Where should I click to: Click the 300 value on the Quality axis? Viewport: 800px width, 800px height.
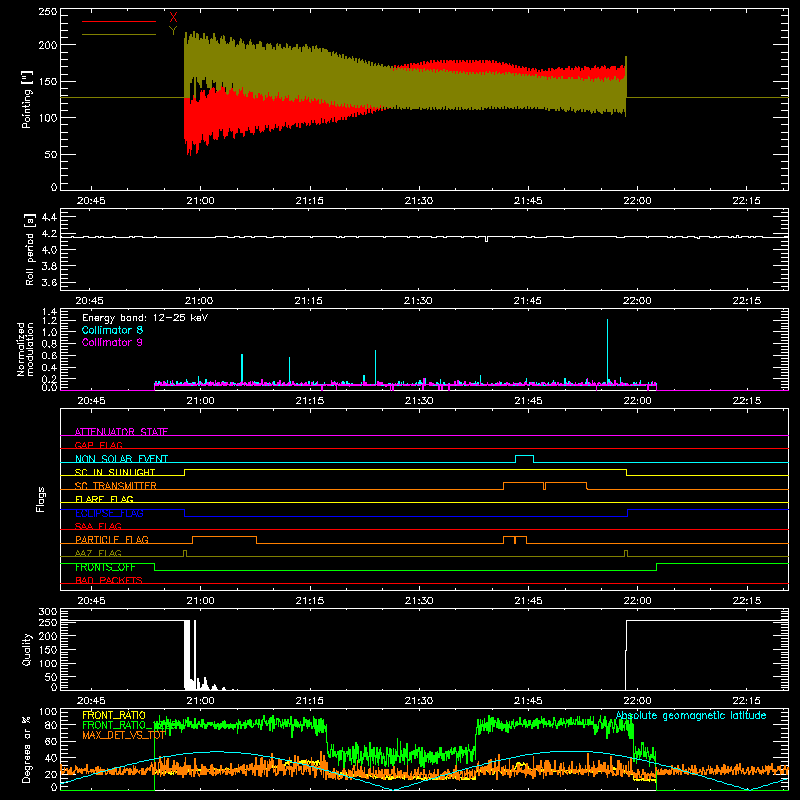click(47, 612)
